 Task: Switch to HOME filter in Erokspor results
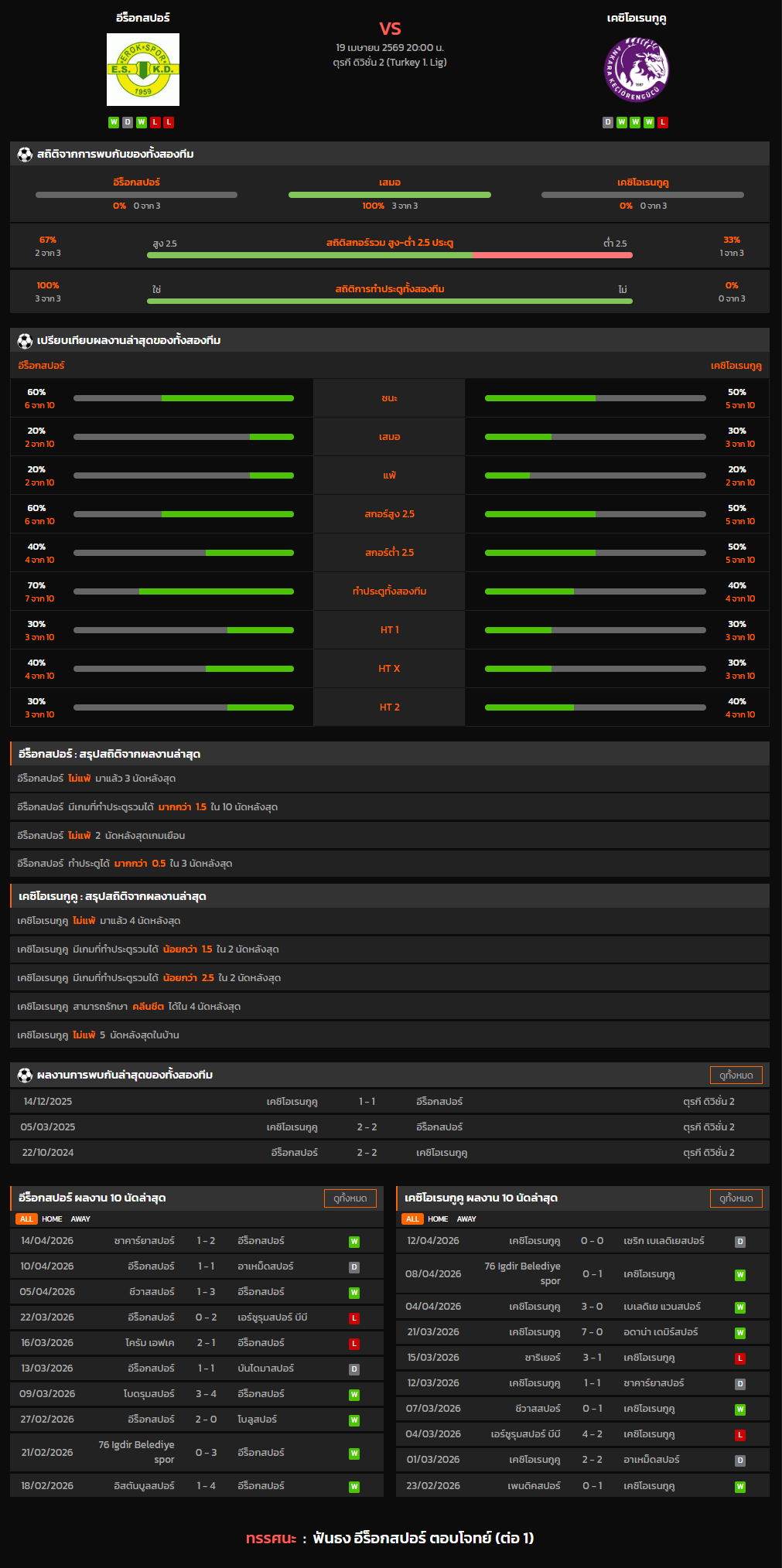click(x=52, y=1219)
